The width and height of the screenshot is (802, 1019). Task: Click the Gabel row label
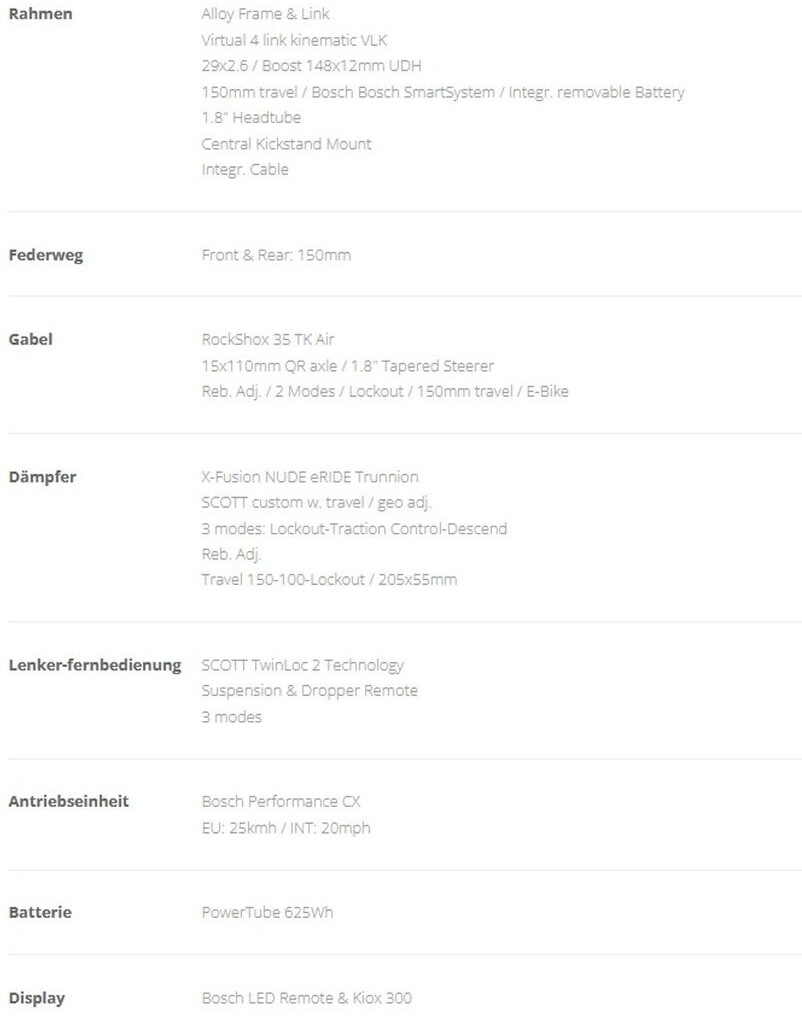click(x=30, y=339)
